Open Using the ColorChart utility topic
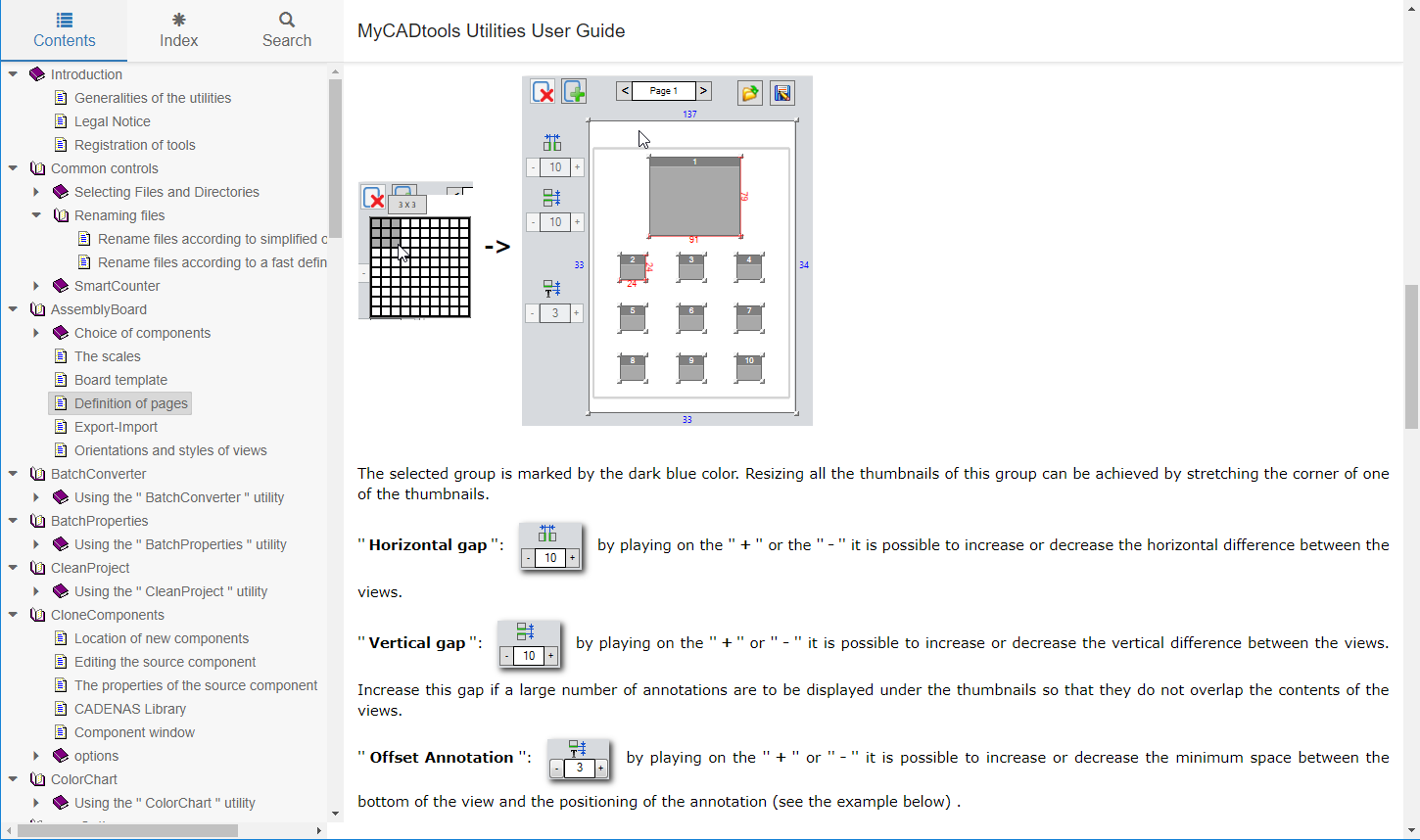This screenshot has height=840, width=1420. [x=165, y=803]
